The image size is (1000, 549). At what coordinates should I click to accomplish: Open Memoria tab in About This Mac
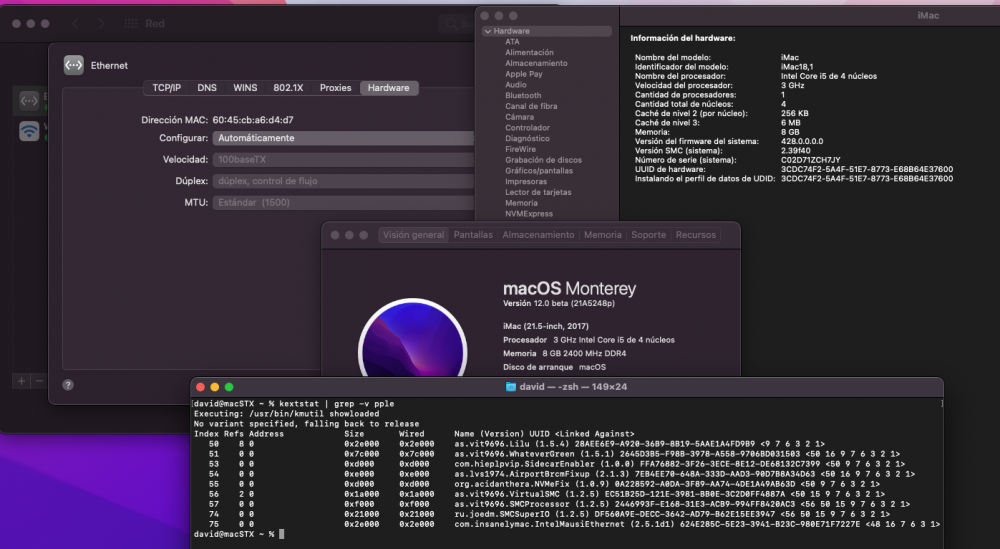(603, 235)
